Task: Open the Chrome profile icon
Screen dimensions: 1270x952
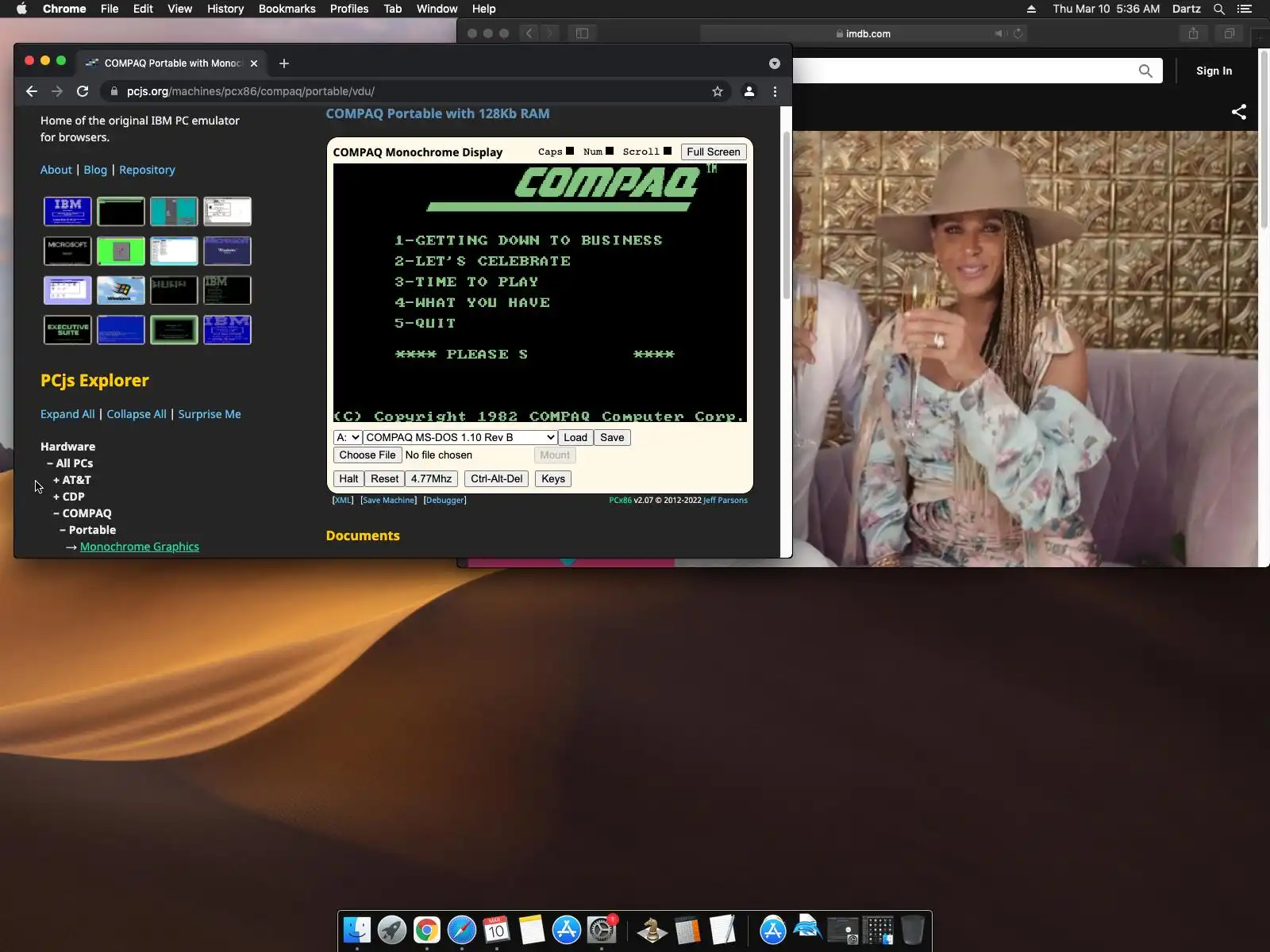Action: pyautogui.click(x=749, y=91)
